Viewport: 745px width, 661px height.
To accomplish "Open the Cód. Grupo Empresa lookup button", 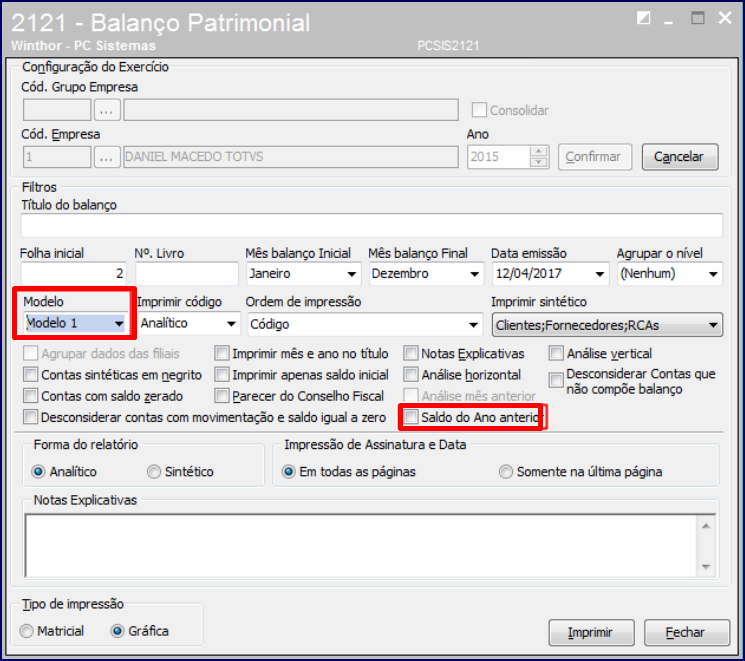I will point(107,110).
